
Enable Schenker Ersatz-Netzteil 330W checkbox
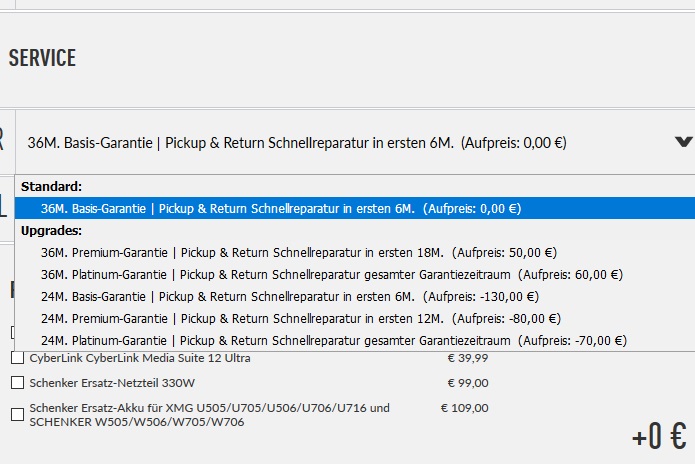[17, 382]
